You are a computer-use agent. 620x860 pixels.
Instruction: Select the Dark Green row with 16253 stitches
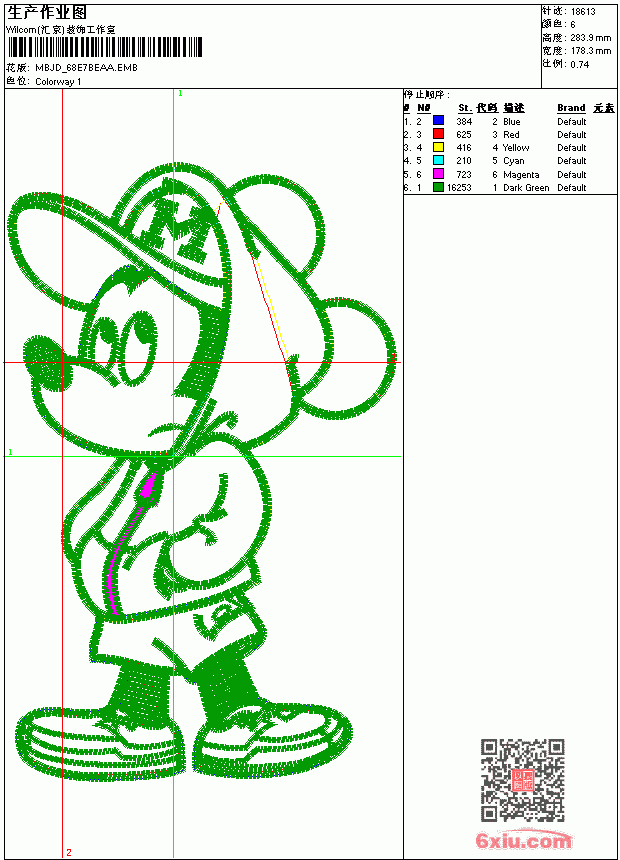point(510,187)
